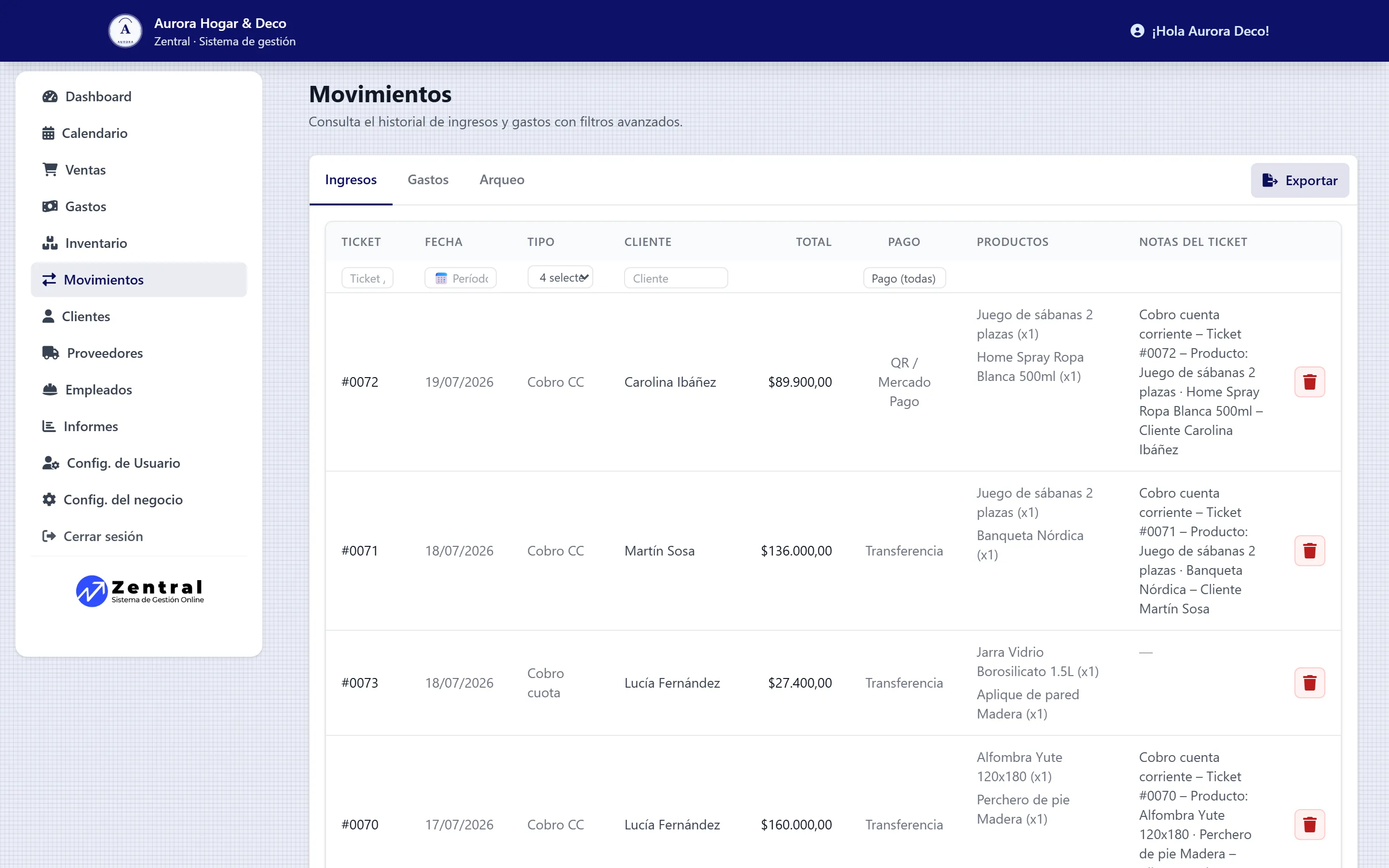Delete ticket #0071 with trash icon
Image resolution: width=1389 pixels, height=868 pixels.
pyautogui.click(x=1309, y=551)
